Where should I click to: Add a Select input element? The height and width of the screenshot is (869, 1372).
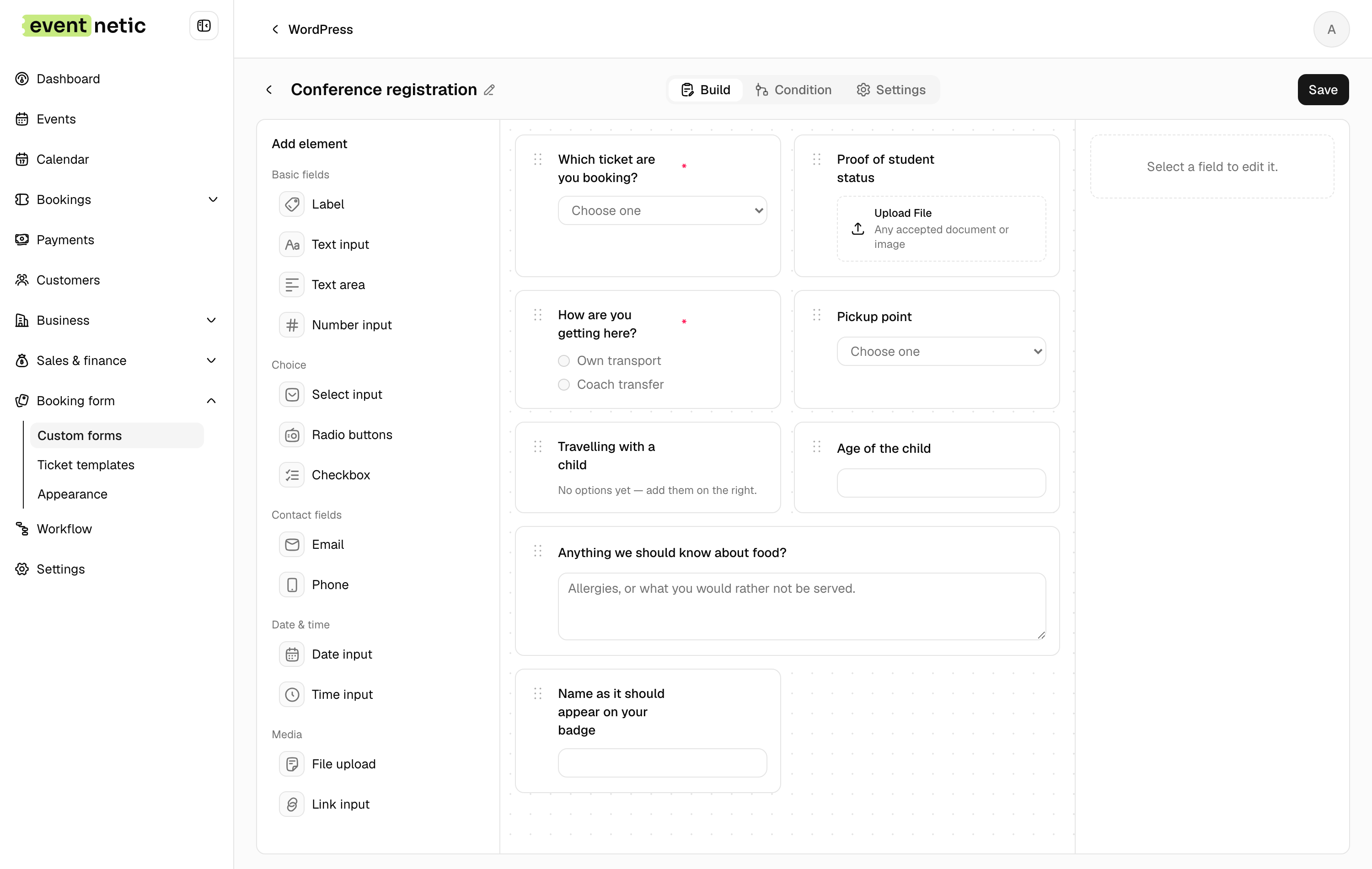[x=331, y=394]
